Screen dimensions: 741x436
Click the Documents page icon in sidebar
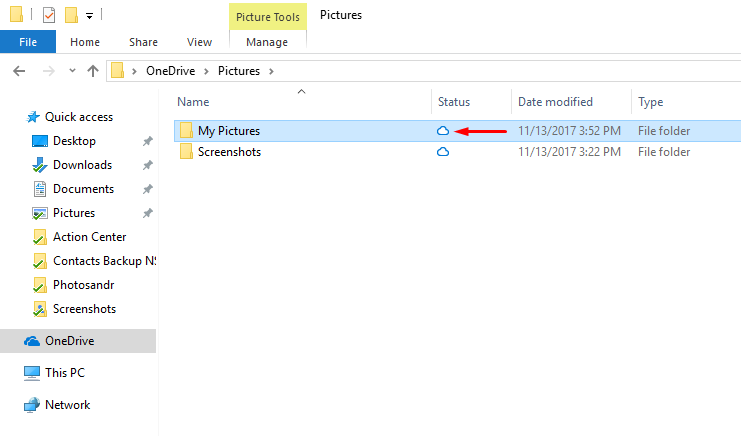point(40,189)
